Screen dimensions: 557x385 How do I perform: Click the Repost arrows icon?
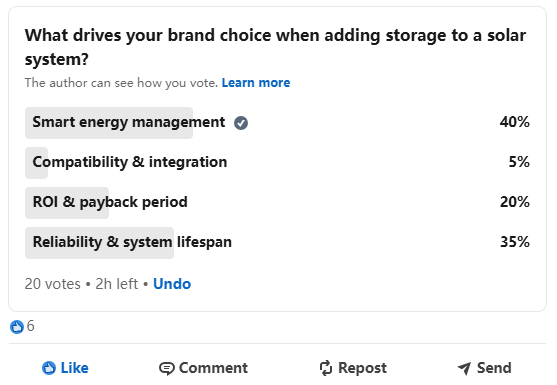coord(326,368)
